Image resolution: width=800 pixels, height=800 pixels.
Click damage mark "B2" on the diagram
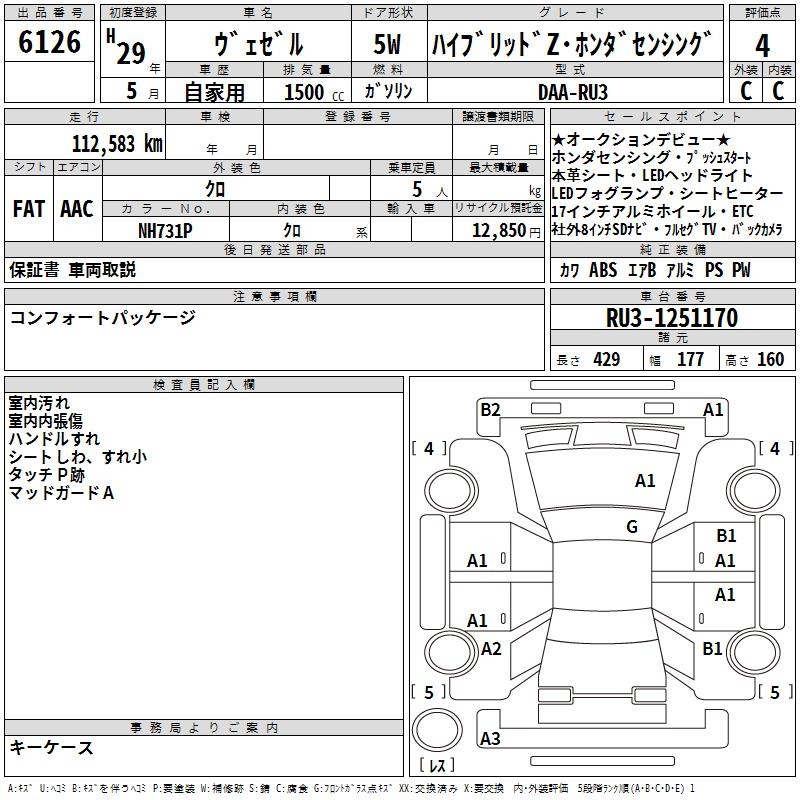point(490,410)
